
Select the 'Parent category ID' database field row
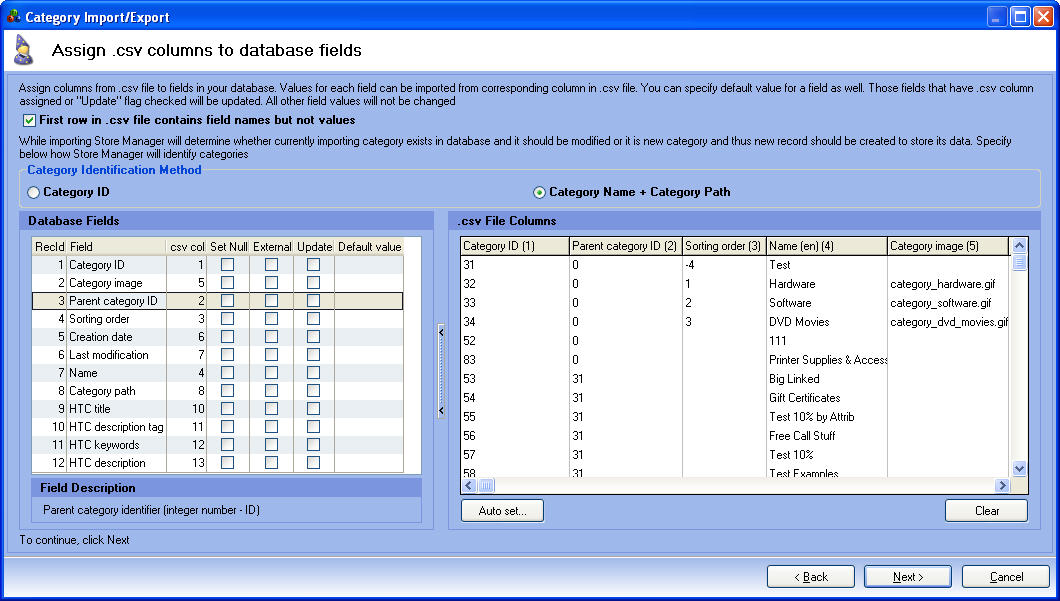coord(118,301)
